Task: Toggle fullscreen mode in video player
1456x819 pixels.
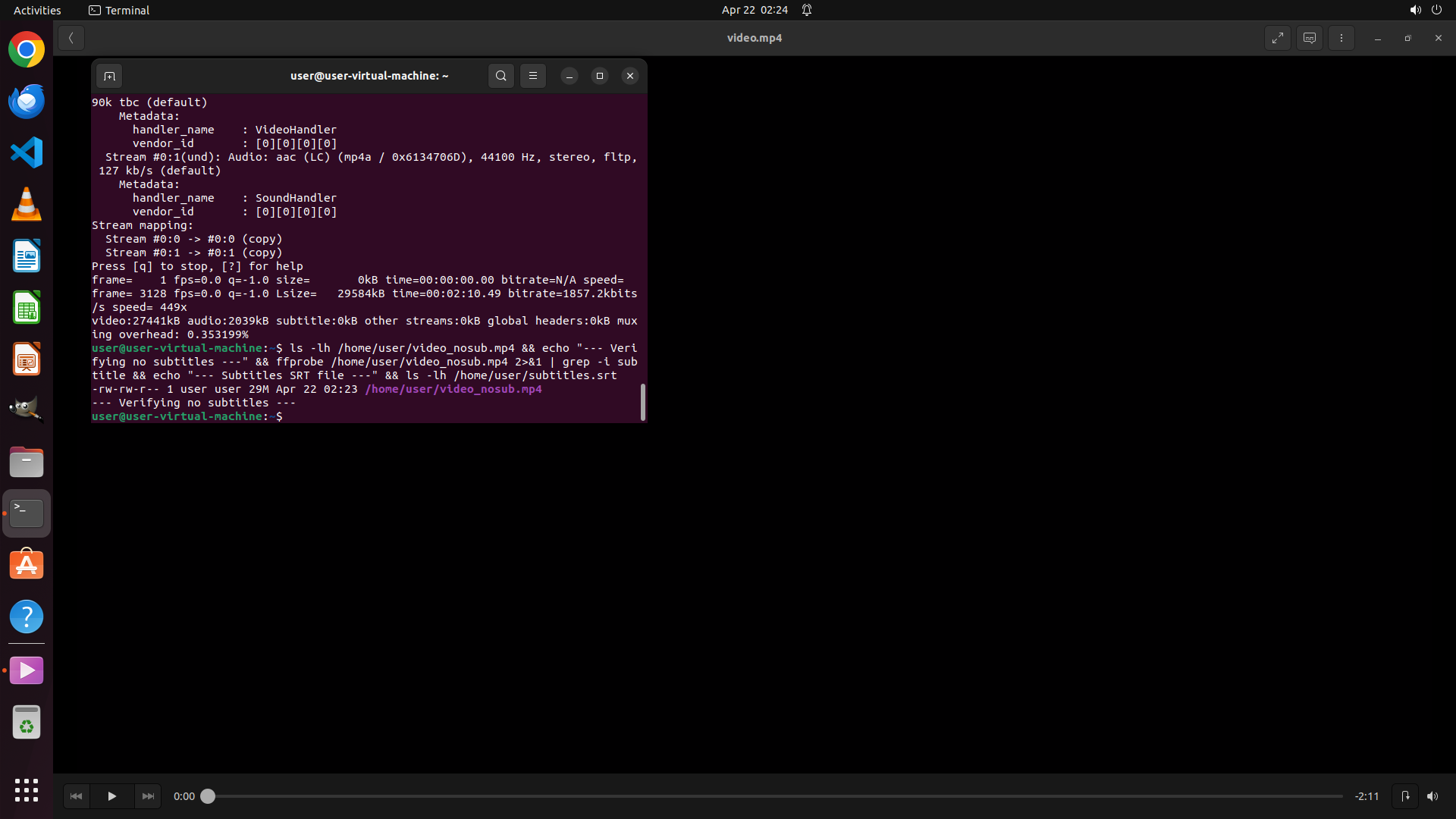Action: tap(1277, 38)
